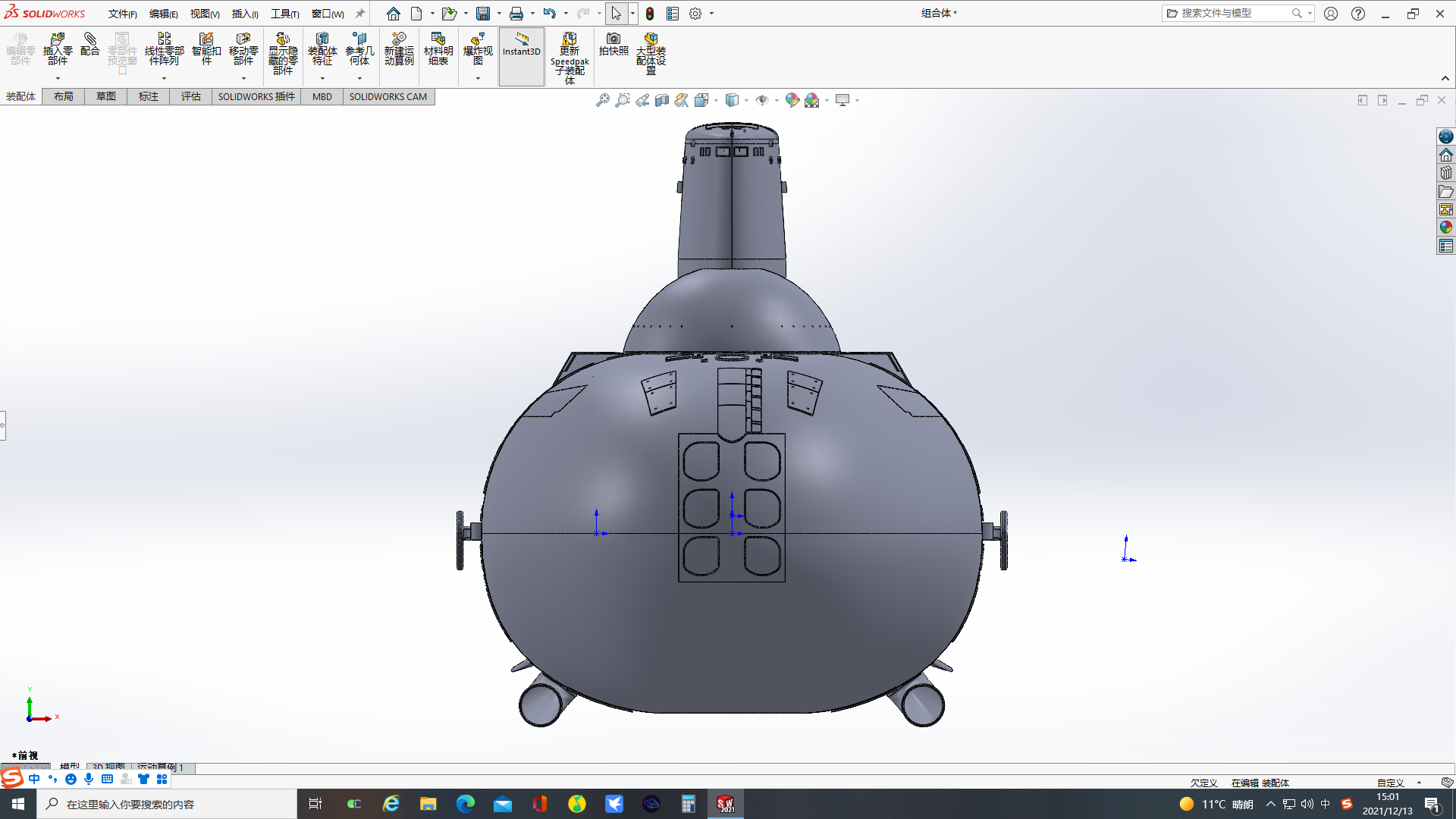
Task: Expand Insert Components (插入零部件) dropdown arrow
Action: point(58,79)
